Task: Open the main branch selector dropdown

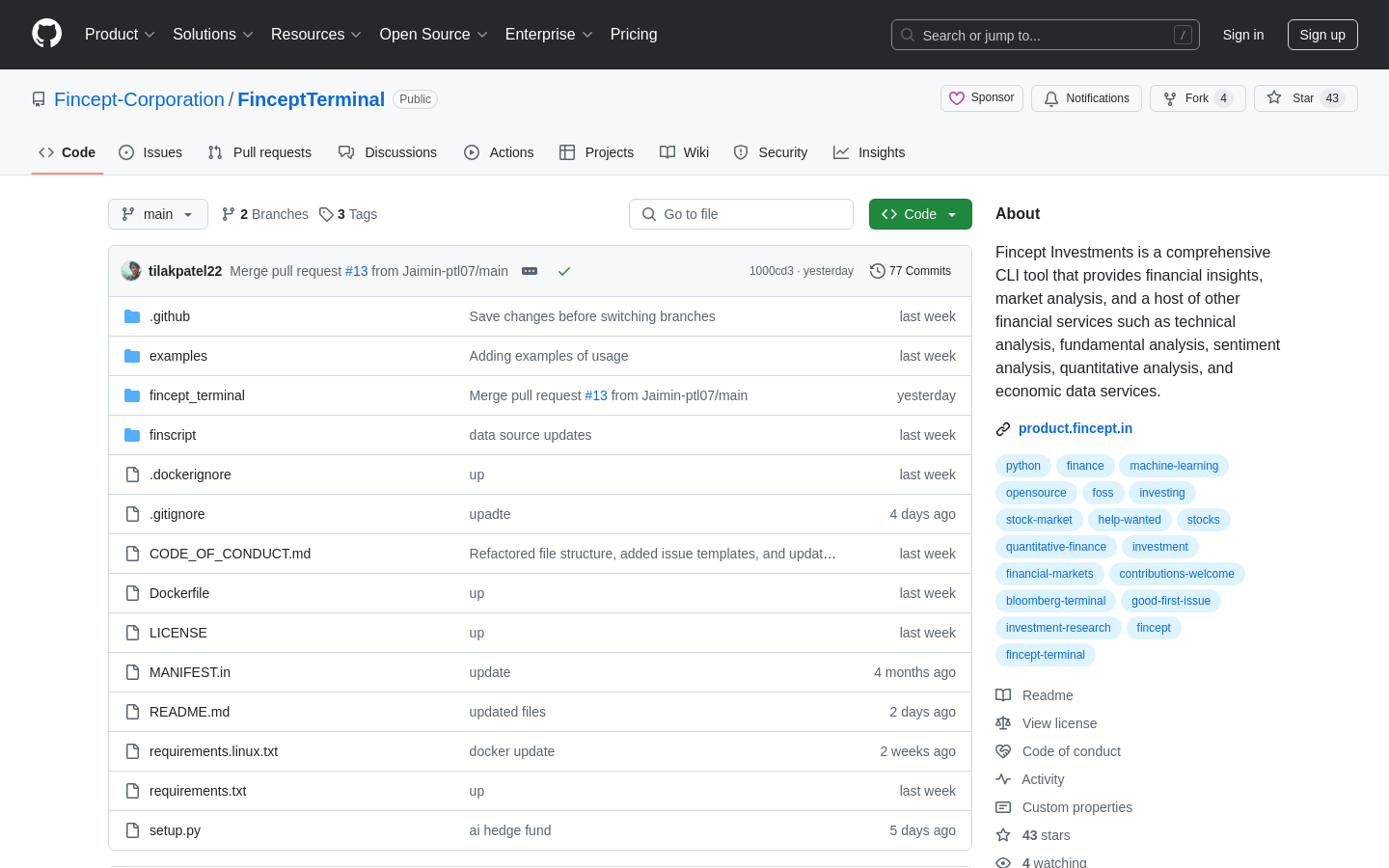Action: (x=158, y=214)
